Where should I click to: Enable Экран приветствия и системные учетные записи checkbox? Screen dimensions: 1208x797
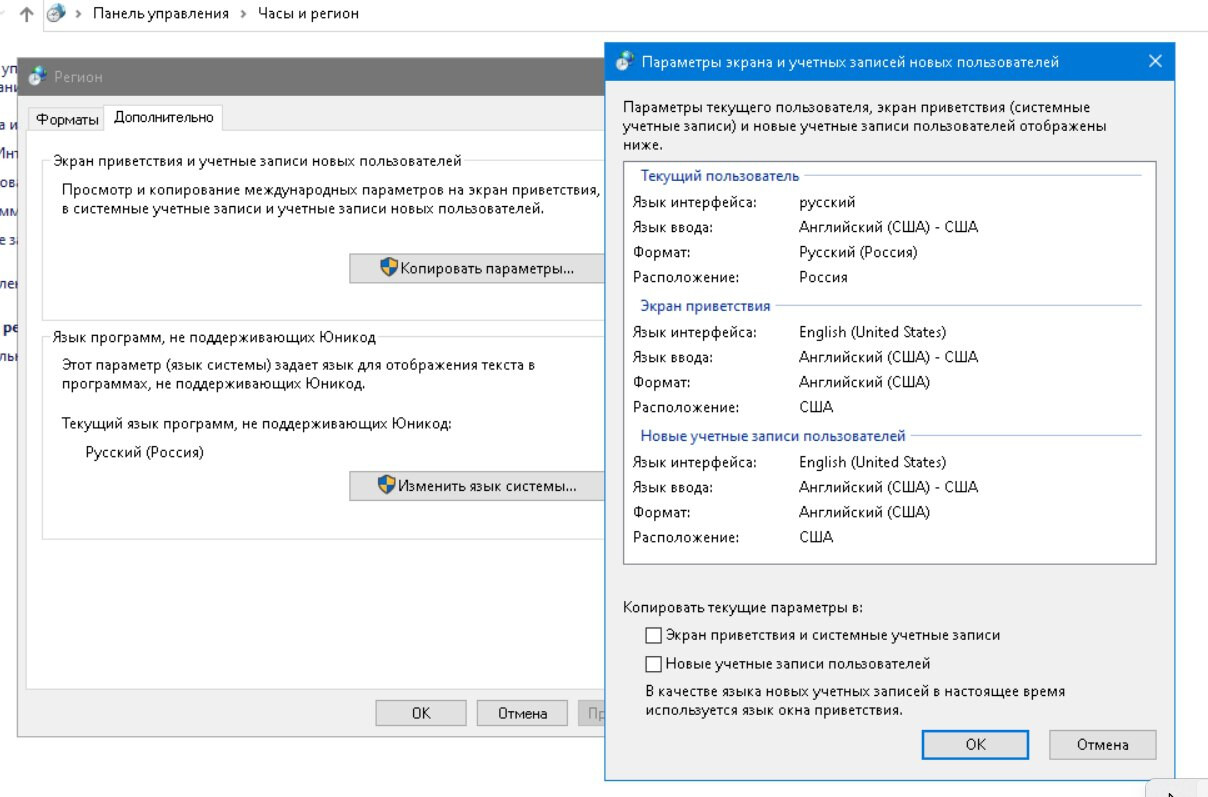point(654,635)
